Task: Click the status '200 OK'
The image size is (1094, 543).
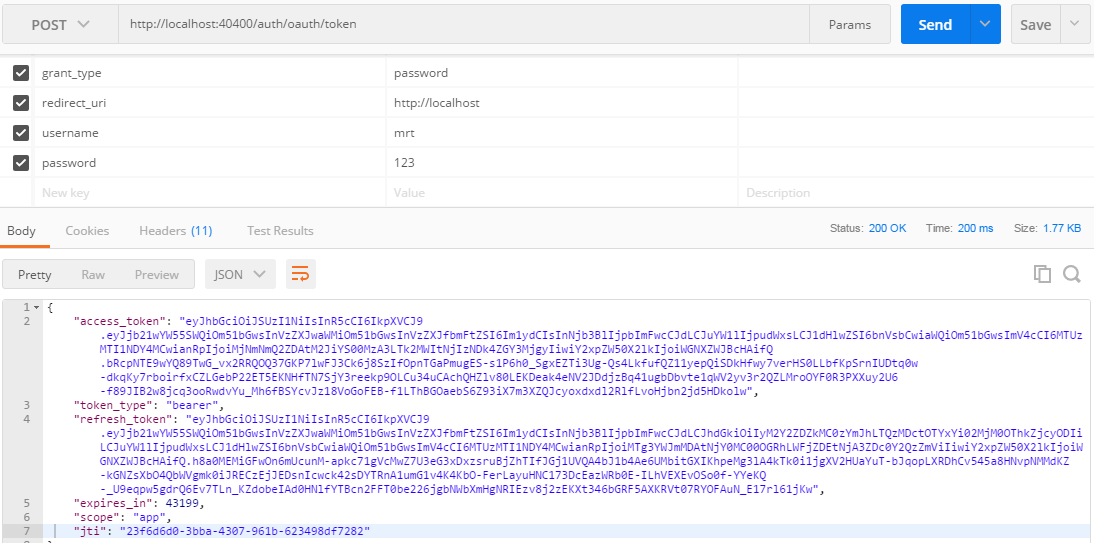Action: click(887, 228)
